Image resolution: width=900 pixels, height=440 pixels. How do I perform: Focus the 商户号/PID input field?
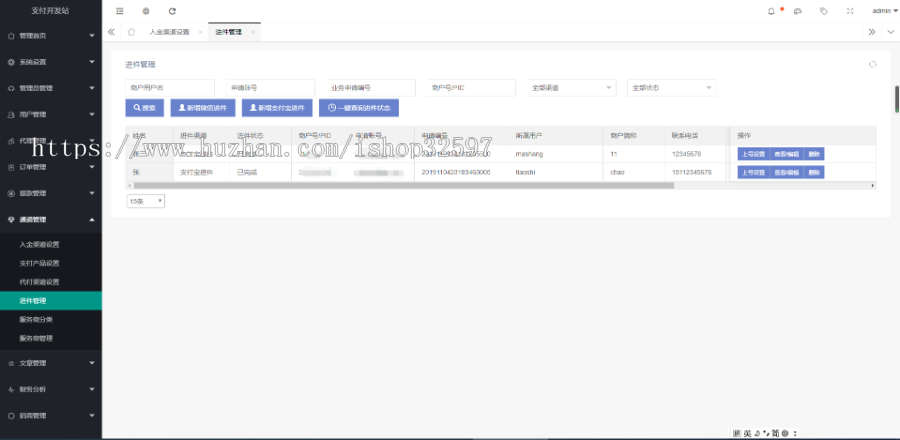pos(471,88)
